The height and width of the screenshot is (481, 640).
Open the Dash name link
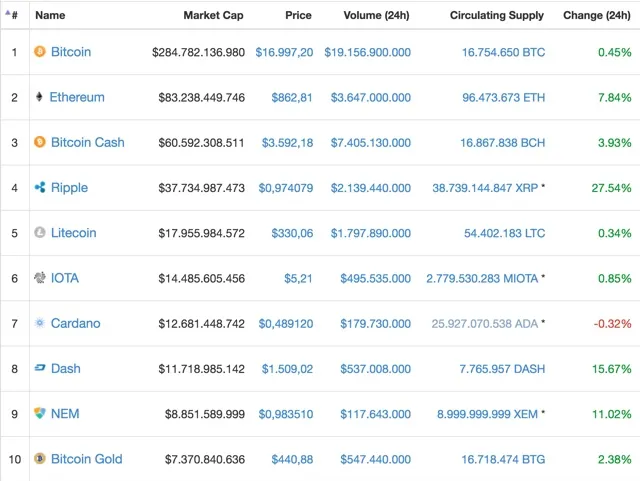66,369
